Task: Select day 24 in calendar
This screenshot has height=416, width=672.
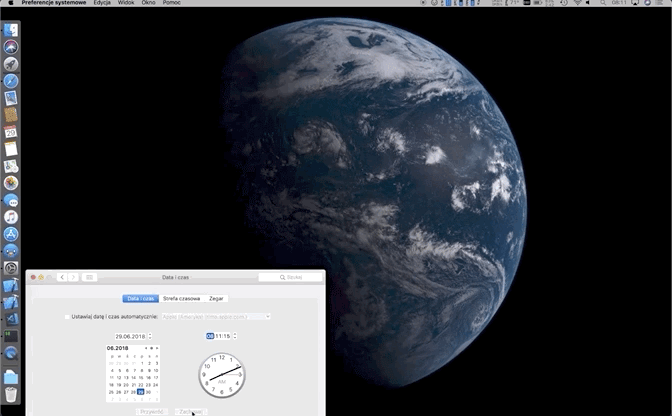Action: coord(156,385)
